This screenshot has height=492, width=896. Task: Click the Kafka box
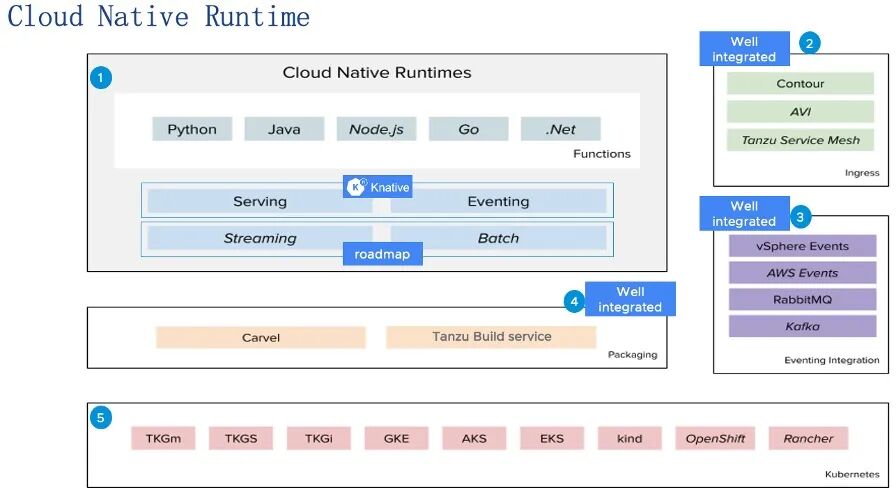tap(802, 326)
